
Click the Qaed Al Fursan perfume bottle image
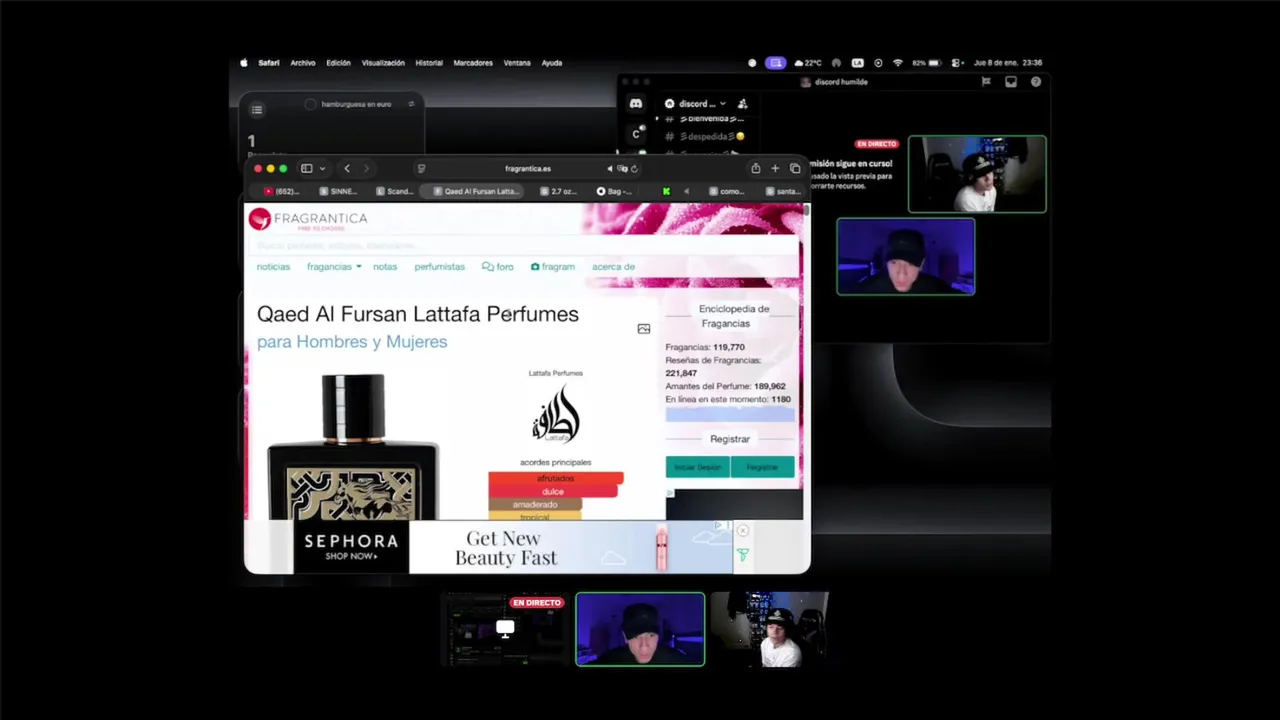tap(352, 446)
